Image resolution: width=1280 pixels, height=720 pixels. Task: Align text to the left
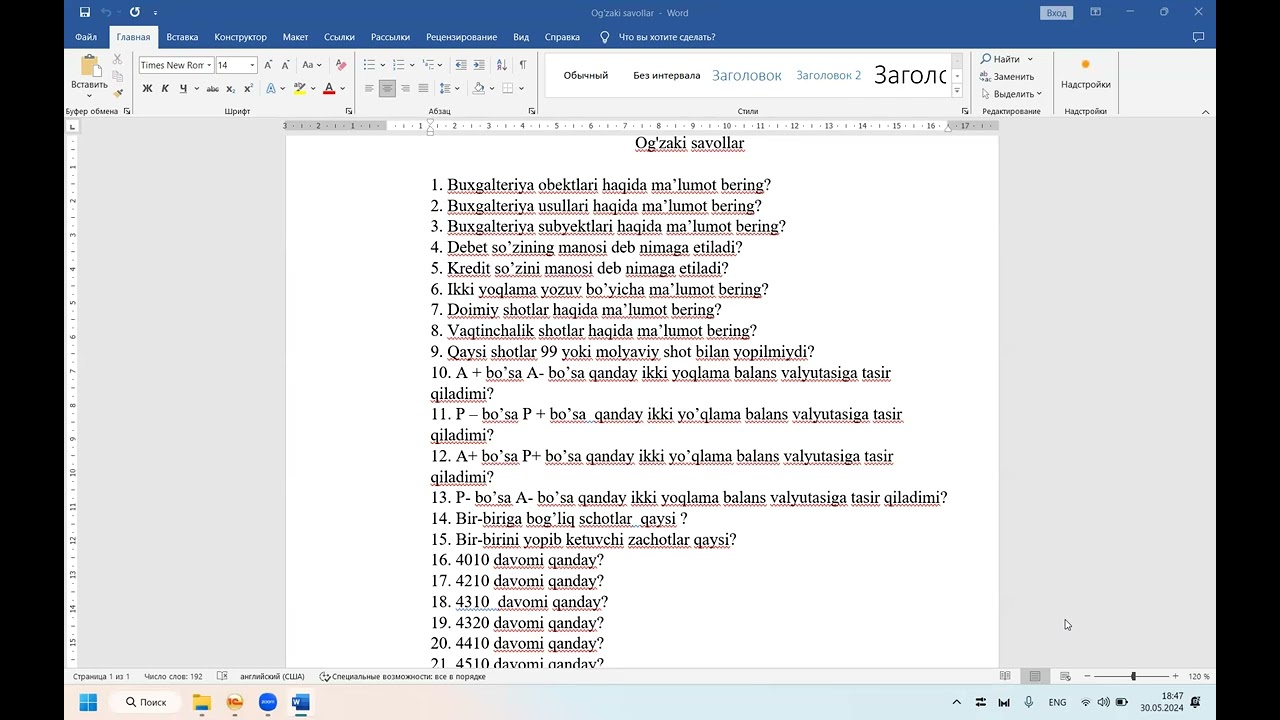pyautogui.click(x=369, y=89)
